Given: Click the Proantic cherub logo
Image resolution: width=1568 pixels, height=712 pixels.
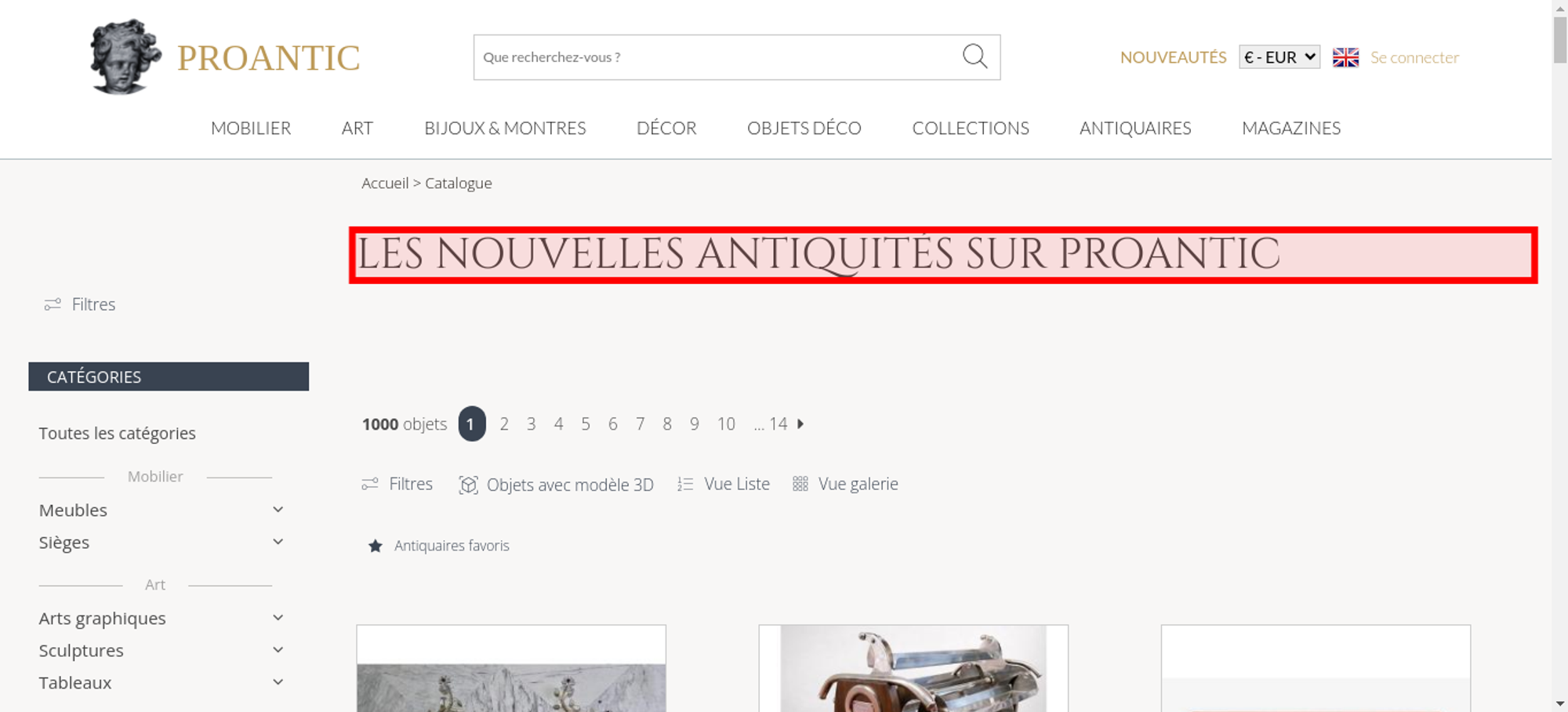Looking at the screenshot, I should pos(125,56).
